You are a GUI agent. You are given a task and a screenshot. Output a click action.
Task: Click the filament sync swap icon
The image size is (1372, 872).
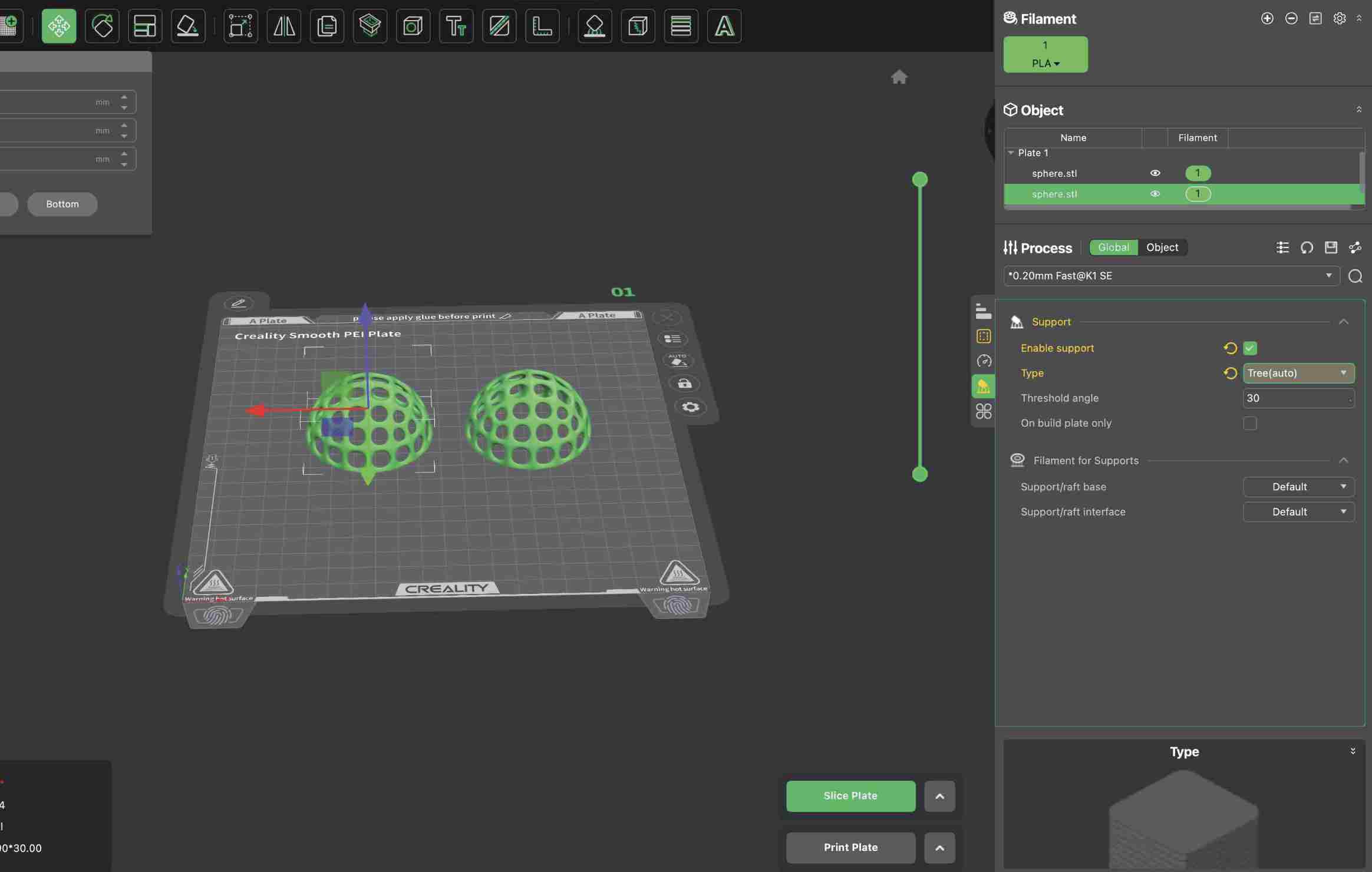click(x=1315, y=18)
